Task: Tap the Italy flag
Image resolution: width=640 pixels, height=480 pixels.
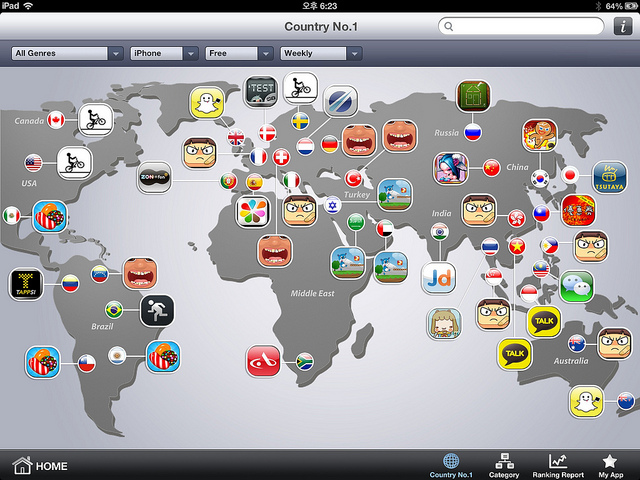Action: (291, 180)
